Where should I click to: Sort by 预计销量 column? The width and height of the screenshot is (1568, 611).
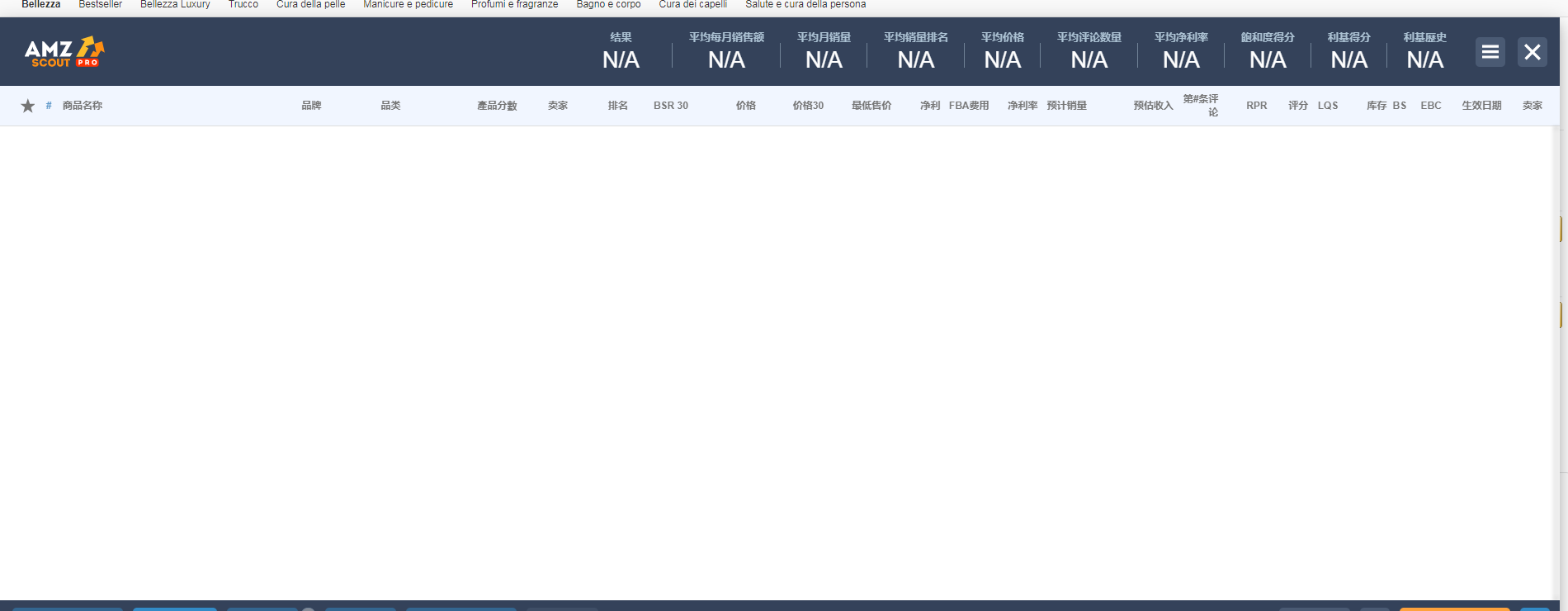point(1066,106)
